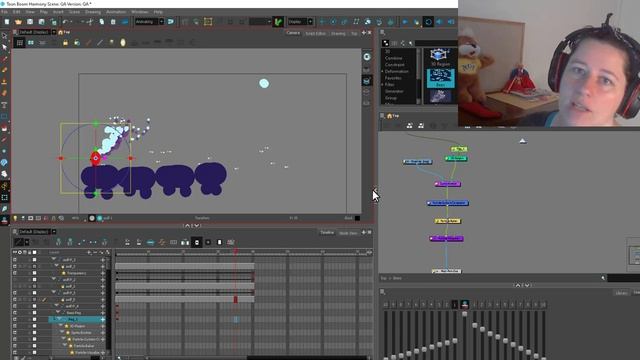
Task: Click the Open Scene folder icon
Action: click(x=18, y=22)
